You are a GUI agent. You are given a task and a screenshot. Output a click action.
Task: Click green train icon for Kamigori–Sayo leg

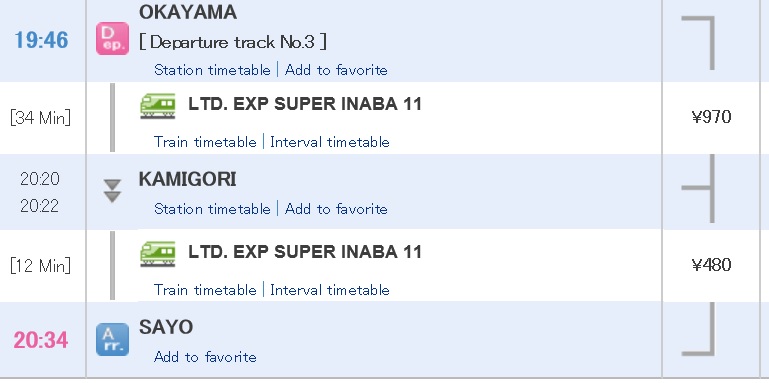pos(157,254)
